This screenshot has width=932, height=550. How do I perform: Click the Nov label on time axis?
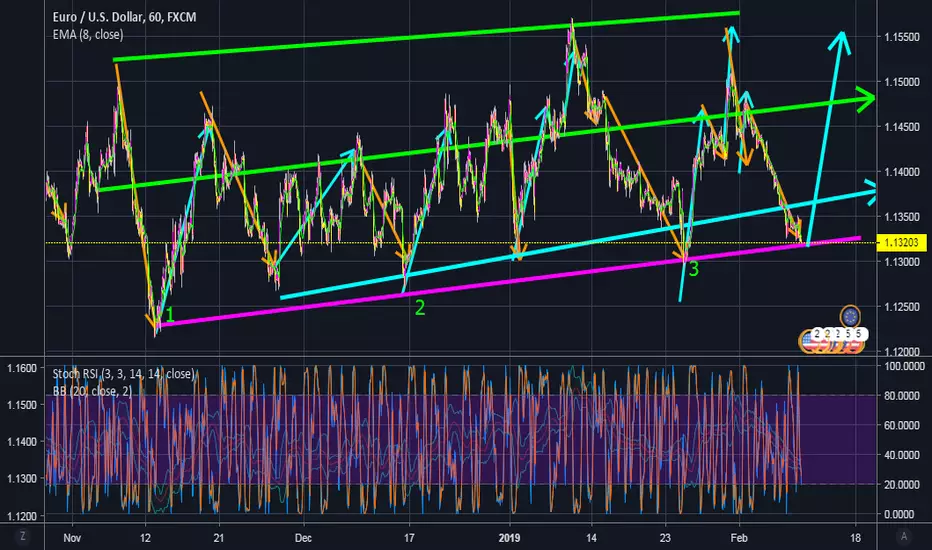coord(72,538)
